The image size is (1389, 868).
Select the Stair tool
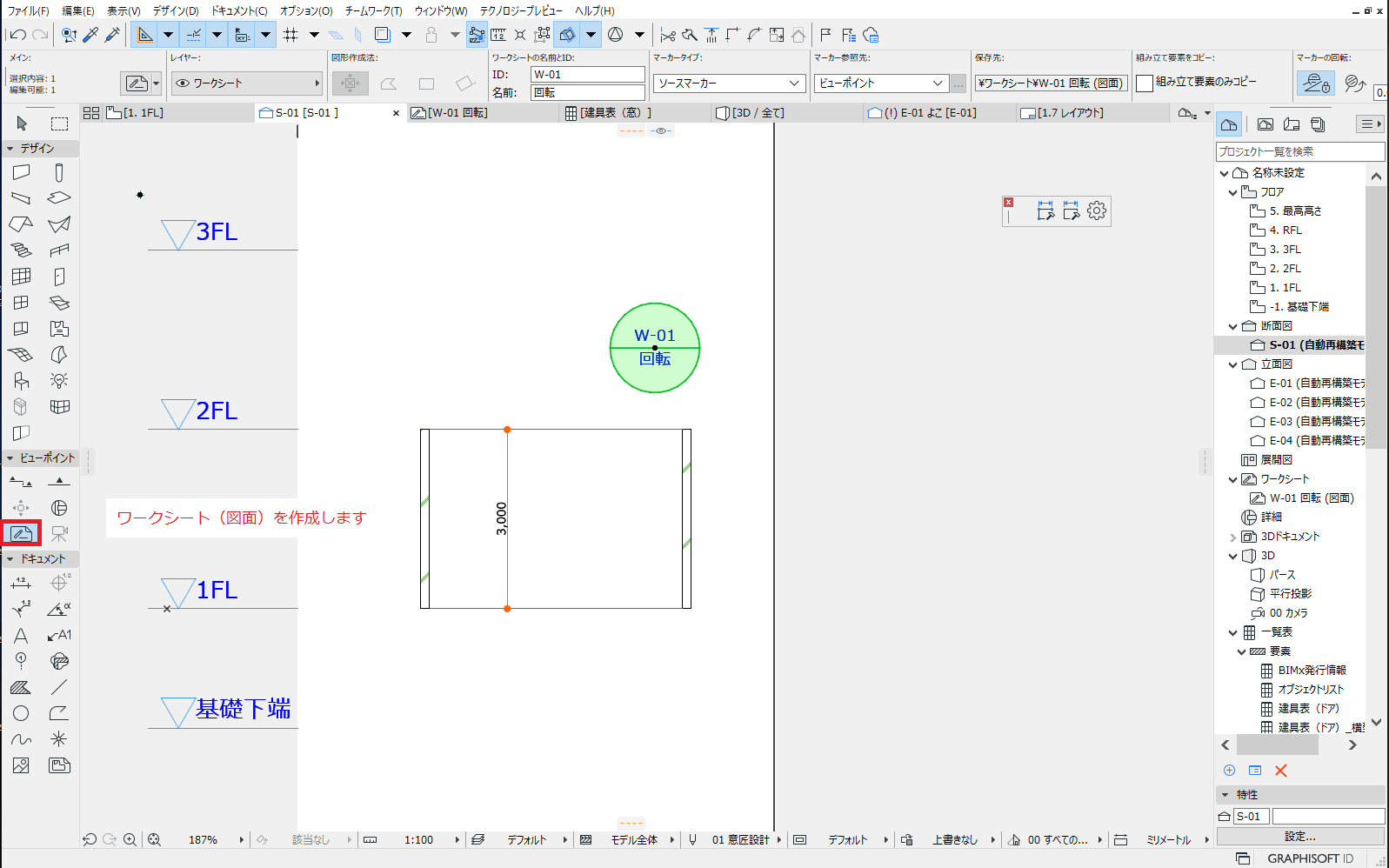tap(22, 250)
